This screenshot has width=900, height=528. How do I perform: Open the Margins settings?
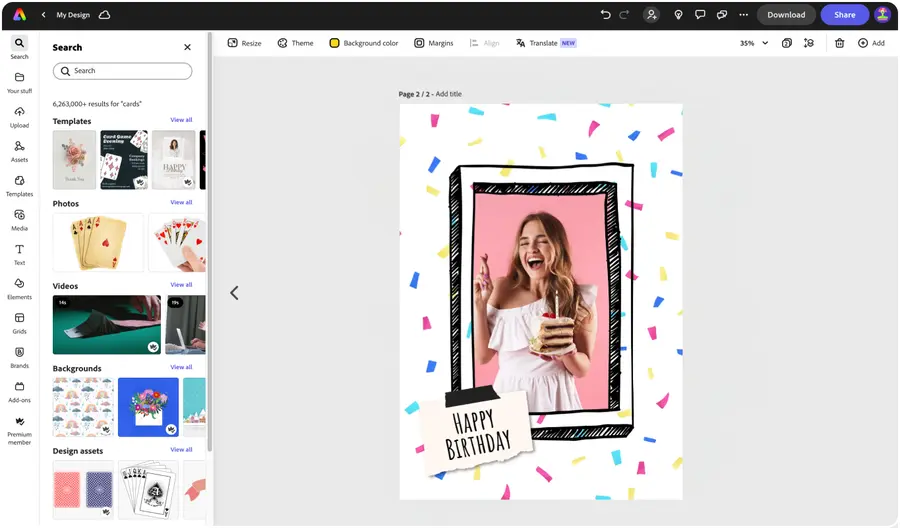[x=434, y=43]
